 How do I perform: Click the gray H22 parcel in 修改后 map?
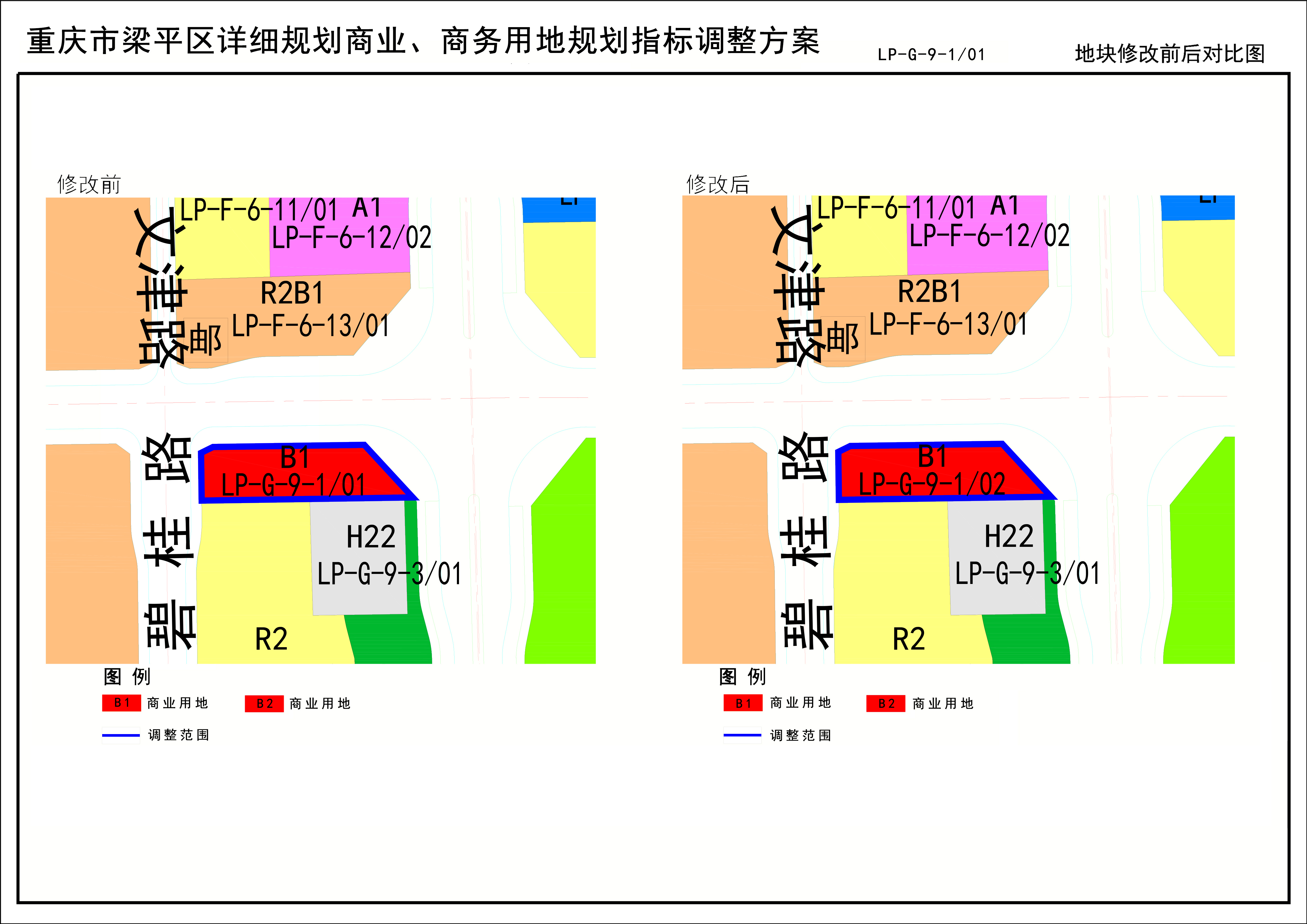click(996, 558)
